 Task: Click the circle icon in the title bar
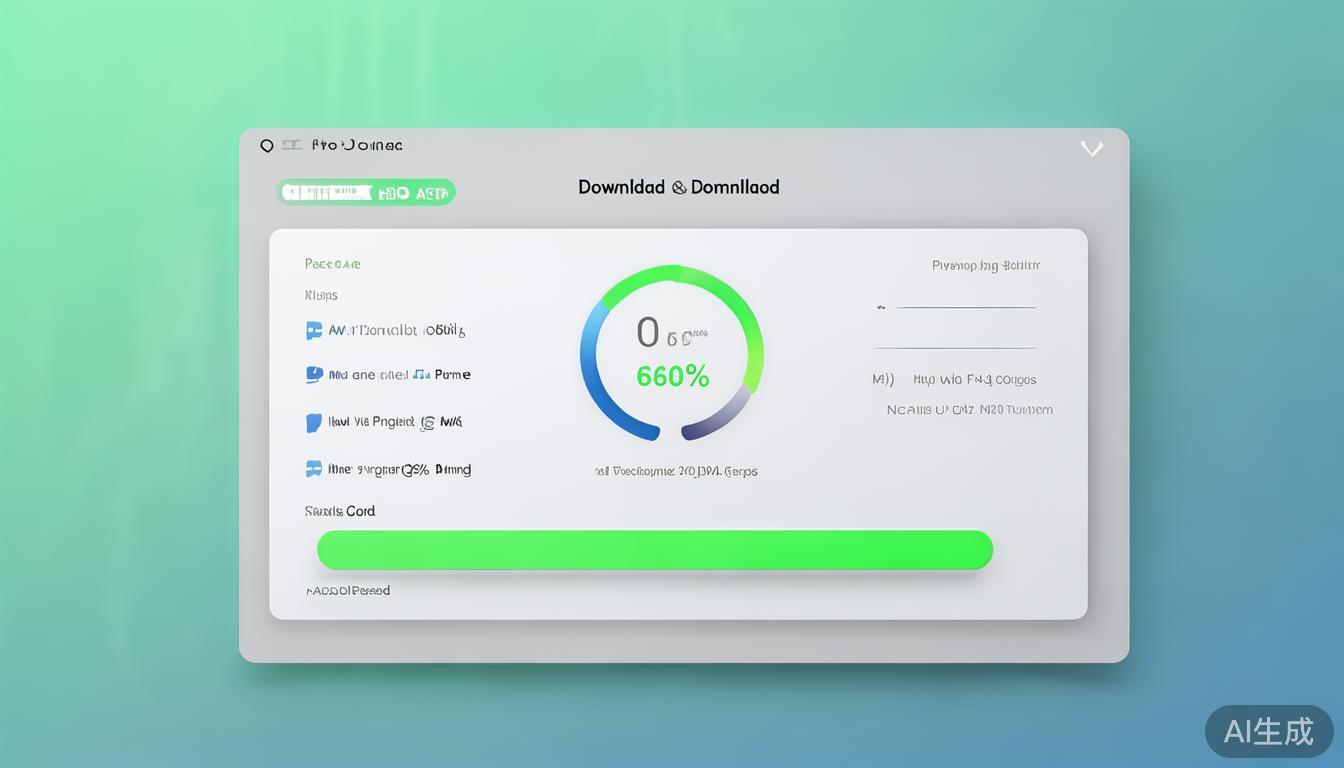[267, 146]
